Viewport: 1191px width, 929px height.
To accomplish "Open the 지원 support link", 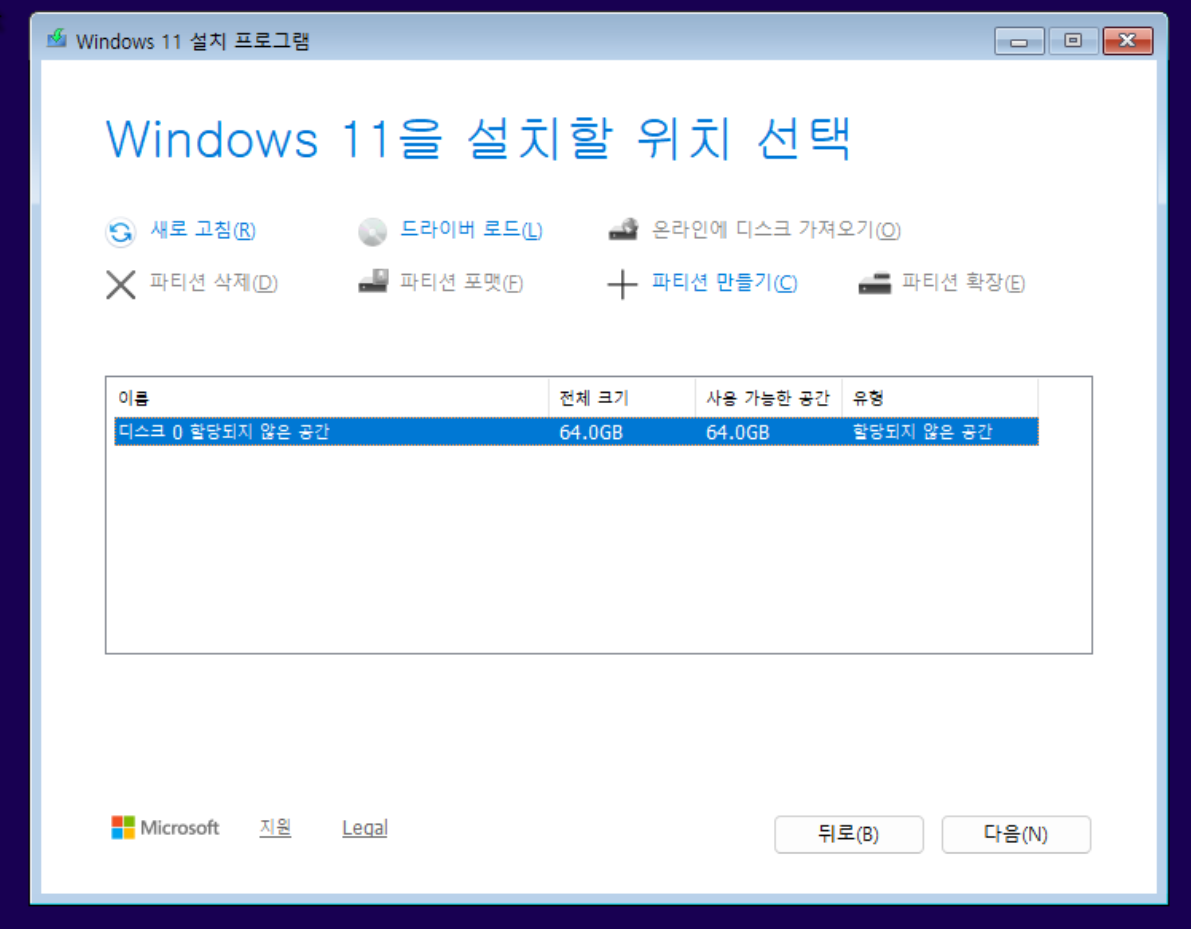I will tap(275, 827).
